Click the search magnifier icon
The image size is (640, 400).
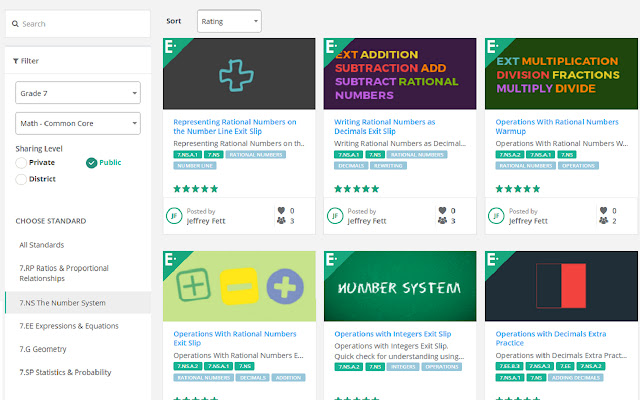[x=15, y=24]
